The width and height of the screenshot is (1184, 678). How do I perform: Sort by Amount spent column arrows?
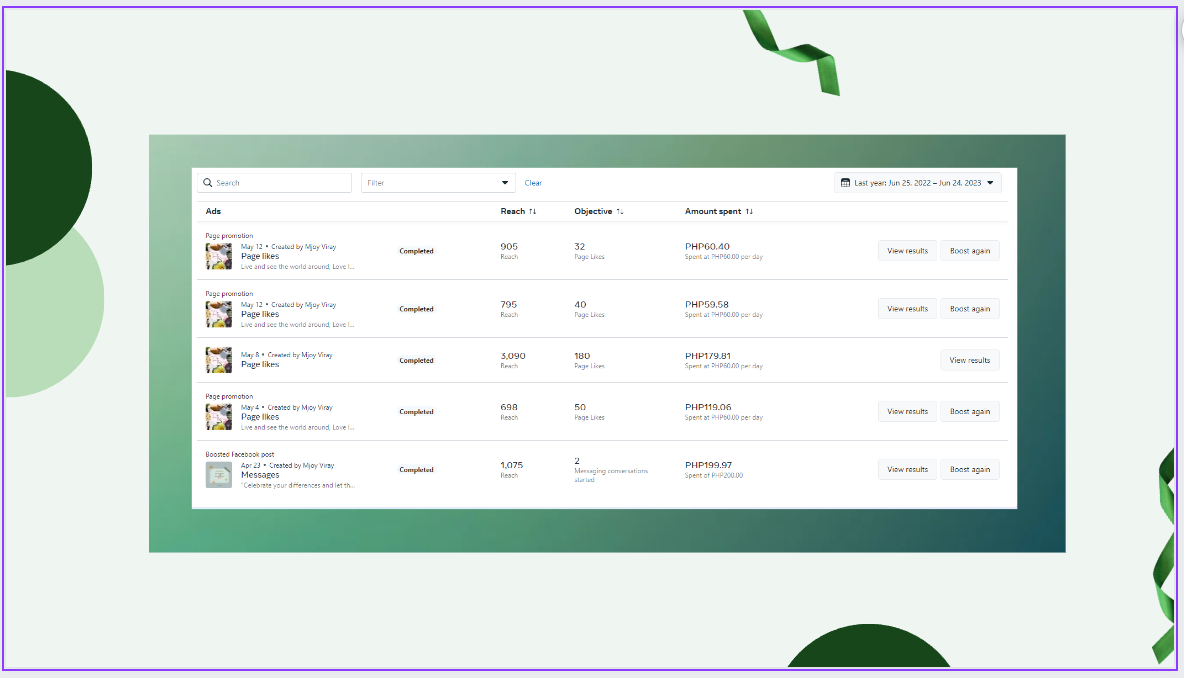coord(749,211)
